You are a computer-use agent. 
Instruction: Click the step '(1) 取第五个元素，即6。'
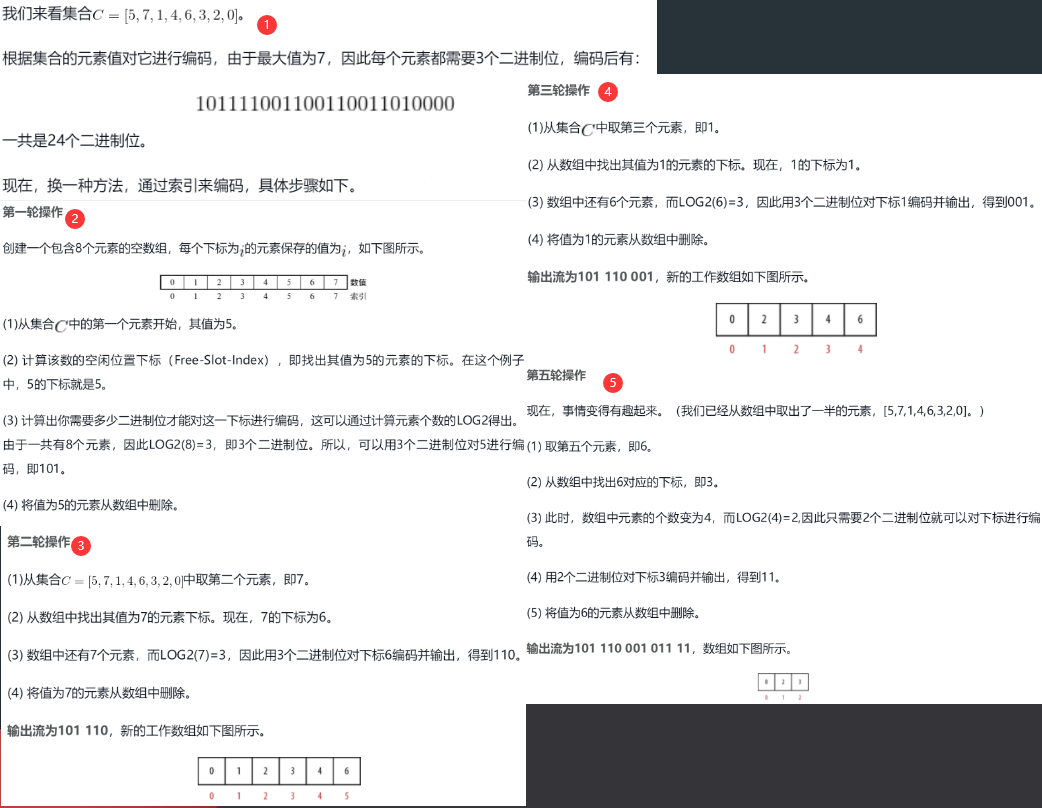[589, 447]
